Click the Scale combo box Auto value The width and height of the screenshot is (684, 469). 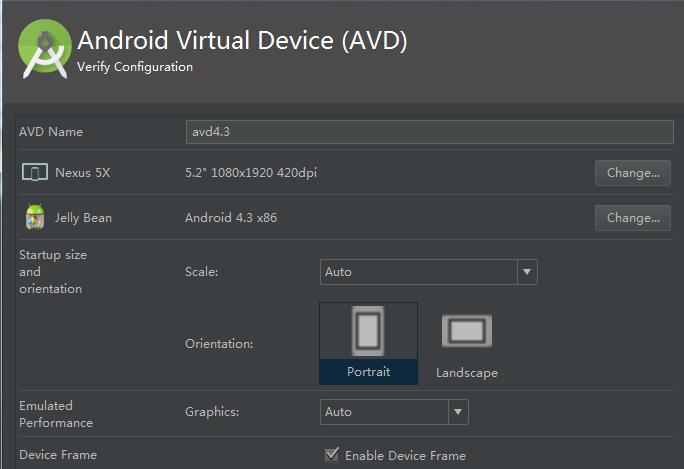pyautogui.click(x=419, y=271)
